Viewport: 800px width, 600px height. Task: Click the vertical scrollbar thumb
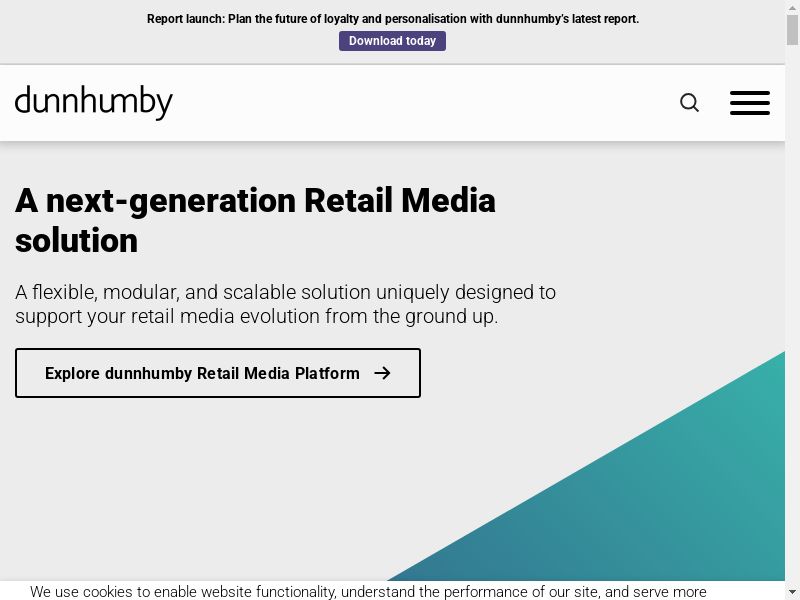(792, 30)
